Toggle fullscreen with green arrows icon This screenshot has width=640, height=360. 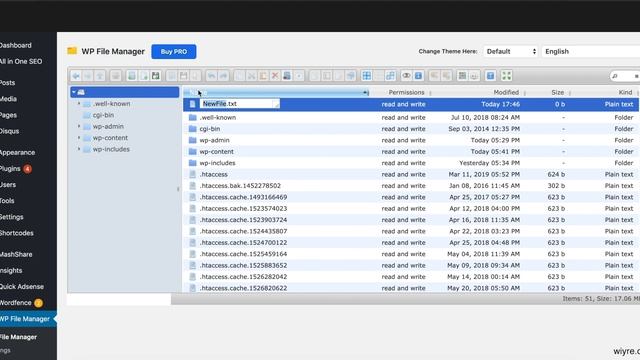click(506, 76)
